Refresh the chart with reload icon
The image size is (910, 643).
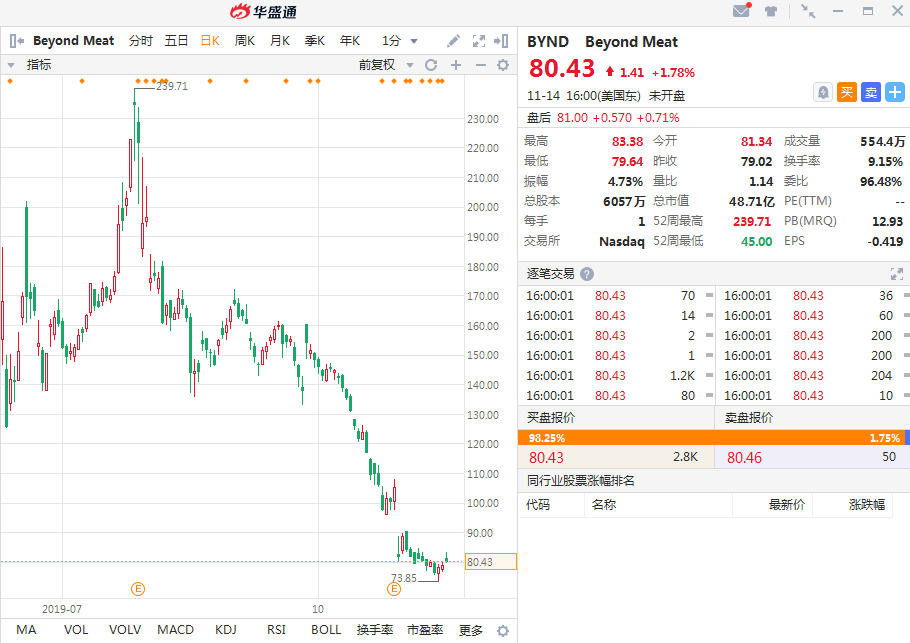431,65
